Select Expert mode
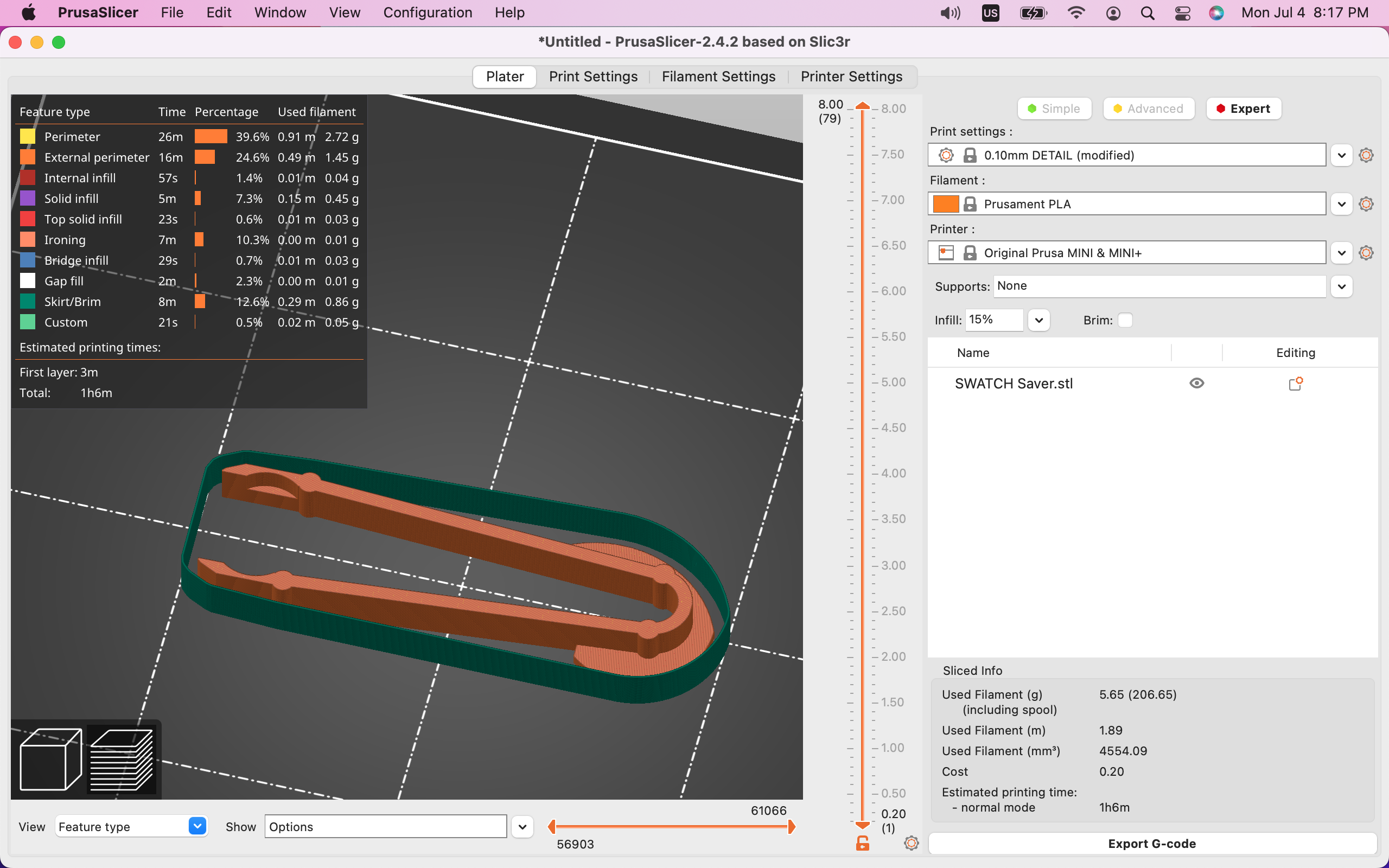The image size is (1389, 868). point(1243,108)
